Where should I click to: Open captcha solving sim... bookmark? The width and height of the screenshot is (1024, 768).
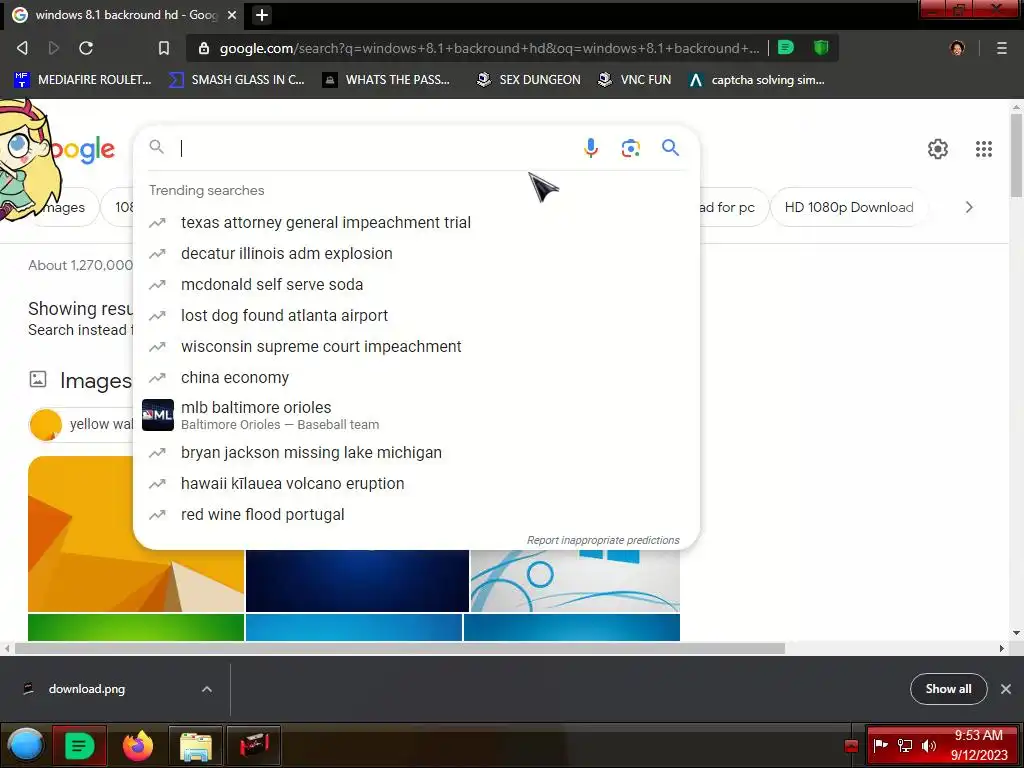click(x=757, y=80)
